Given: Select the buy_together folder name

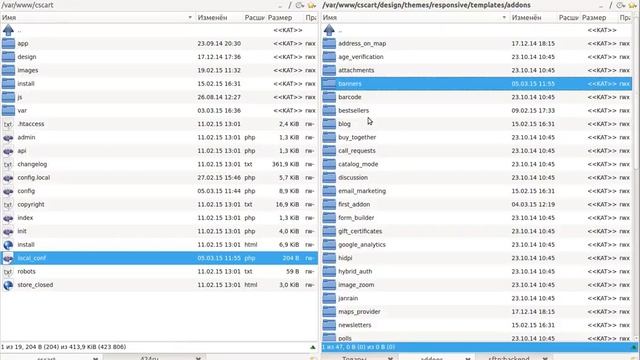Looking at the screenshot, I should pyautogui.click(x=357, y=138).
